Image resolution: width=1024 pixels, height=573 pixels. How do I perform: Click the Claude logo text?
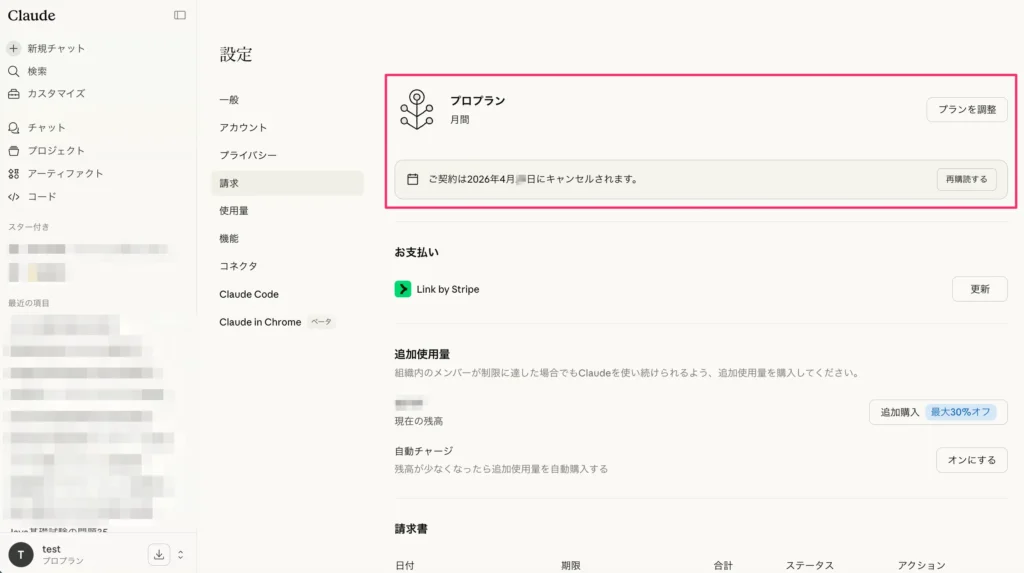click(x=31, y=15)
